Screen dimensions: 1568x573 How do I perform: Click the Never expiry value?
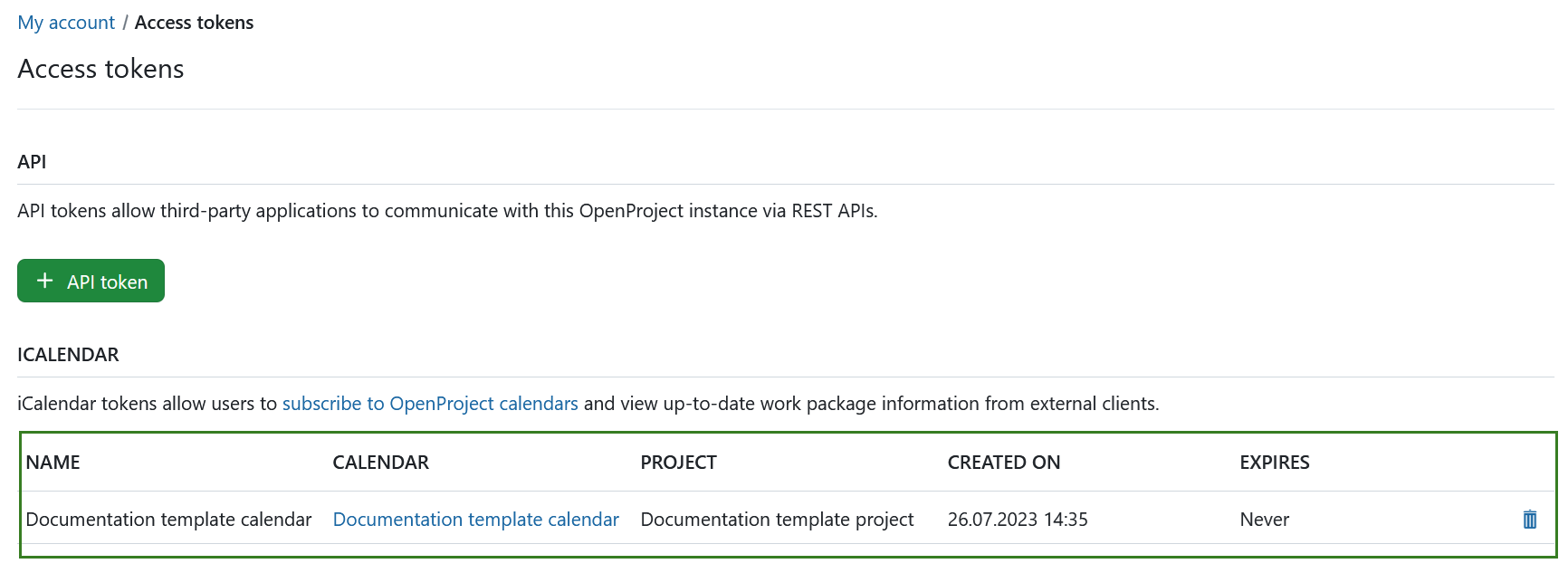(x=1264, y=520)
